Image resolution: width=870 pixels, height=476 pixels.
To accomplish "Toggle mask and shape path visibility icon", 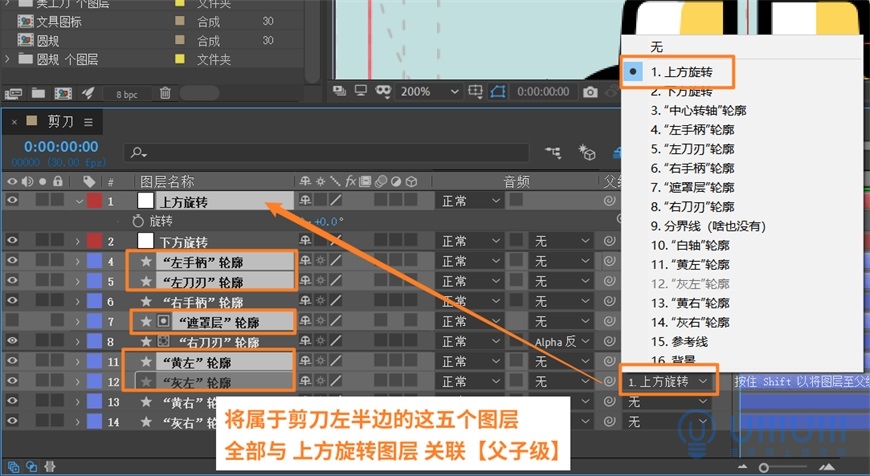I will tap(498, 92).
